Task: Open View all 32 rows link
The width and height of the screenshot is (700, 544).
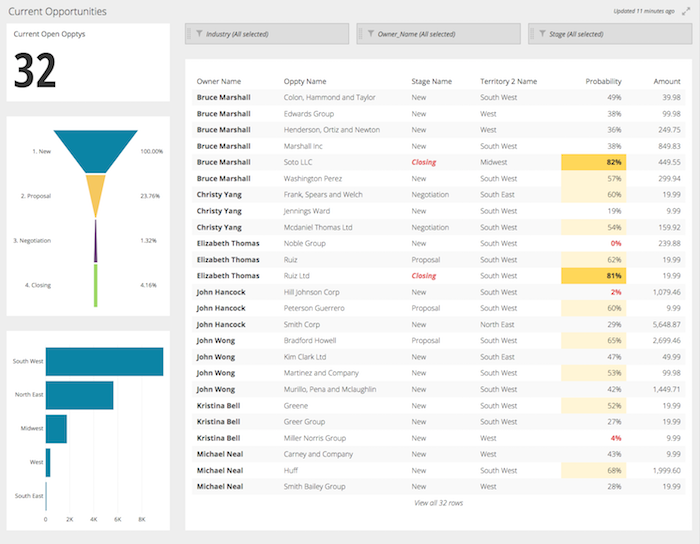Action: point(438,503)
